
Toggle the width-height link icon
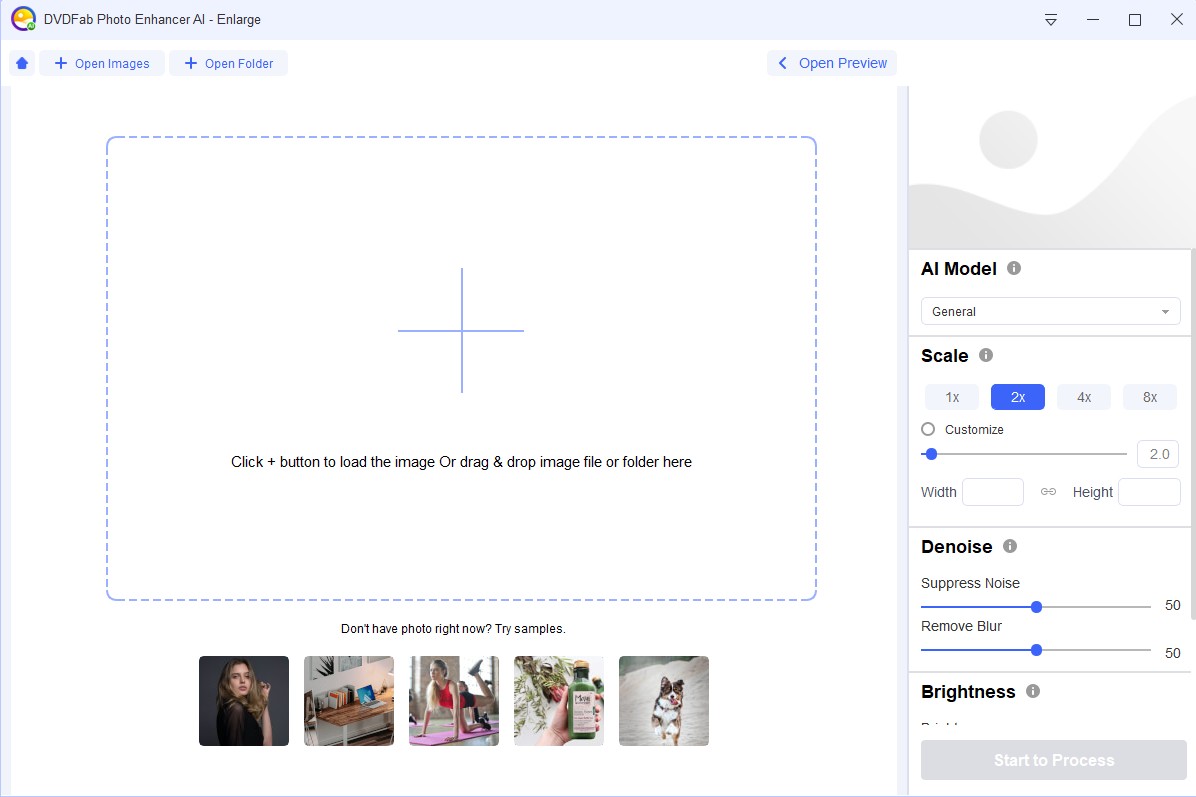coord(1048,492)
